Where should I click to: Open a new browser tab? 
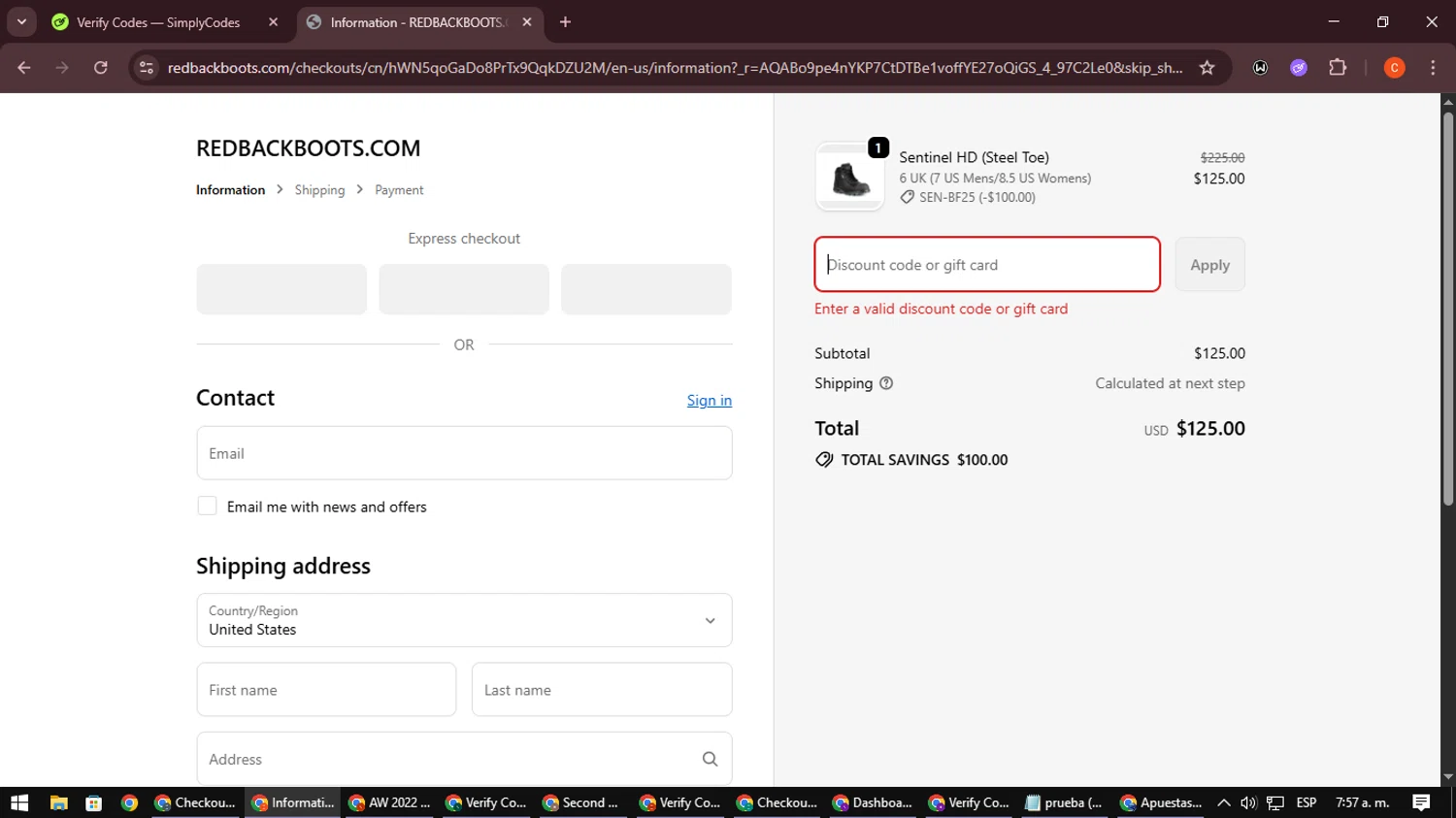click(565, 22)
